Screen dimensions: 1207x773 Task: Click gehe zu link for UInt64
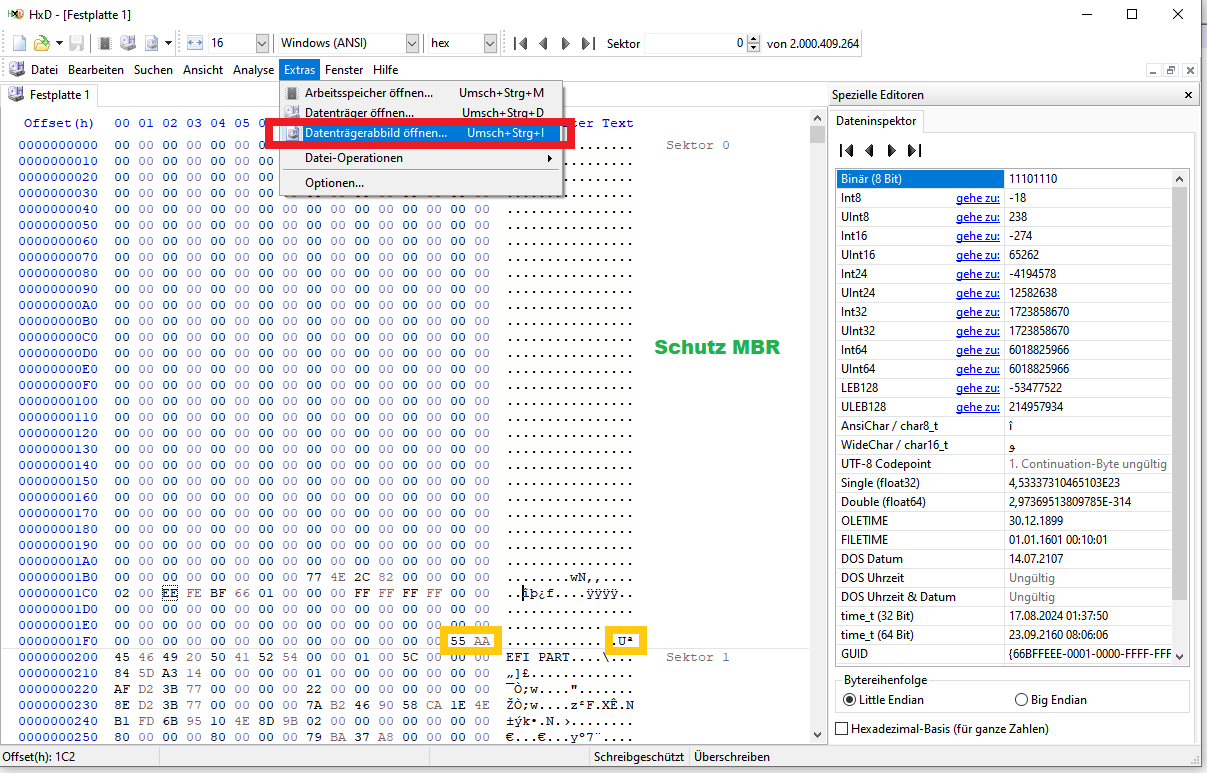(977, 369)
